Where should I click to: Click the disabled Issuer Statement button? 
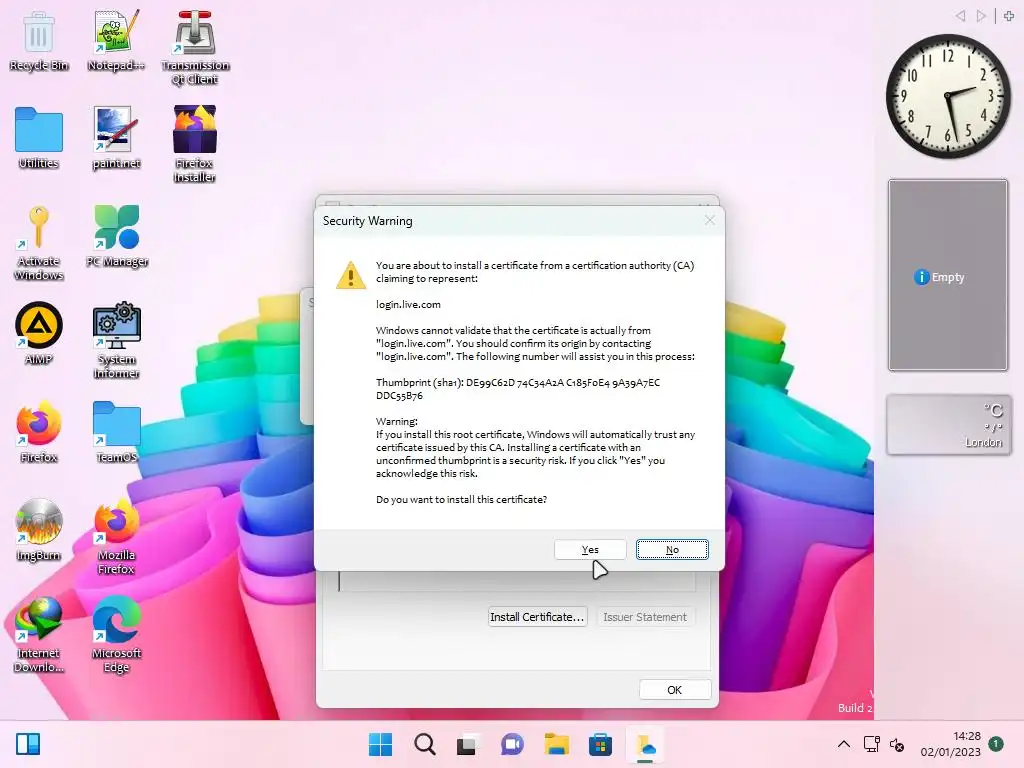coord(645,617)
